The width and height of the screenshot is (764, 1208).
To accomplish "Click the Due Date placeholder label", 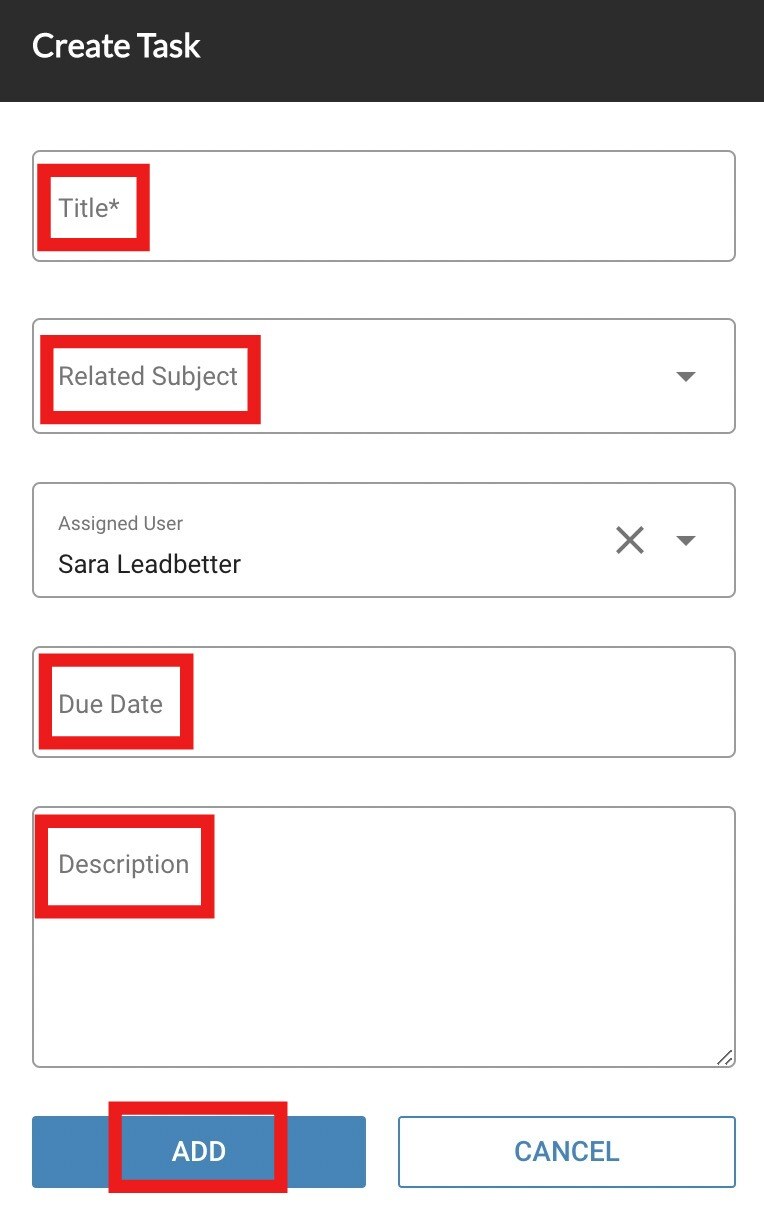I will click(x=110, y=704).
